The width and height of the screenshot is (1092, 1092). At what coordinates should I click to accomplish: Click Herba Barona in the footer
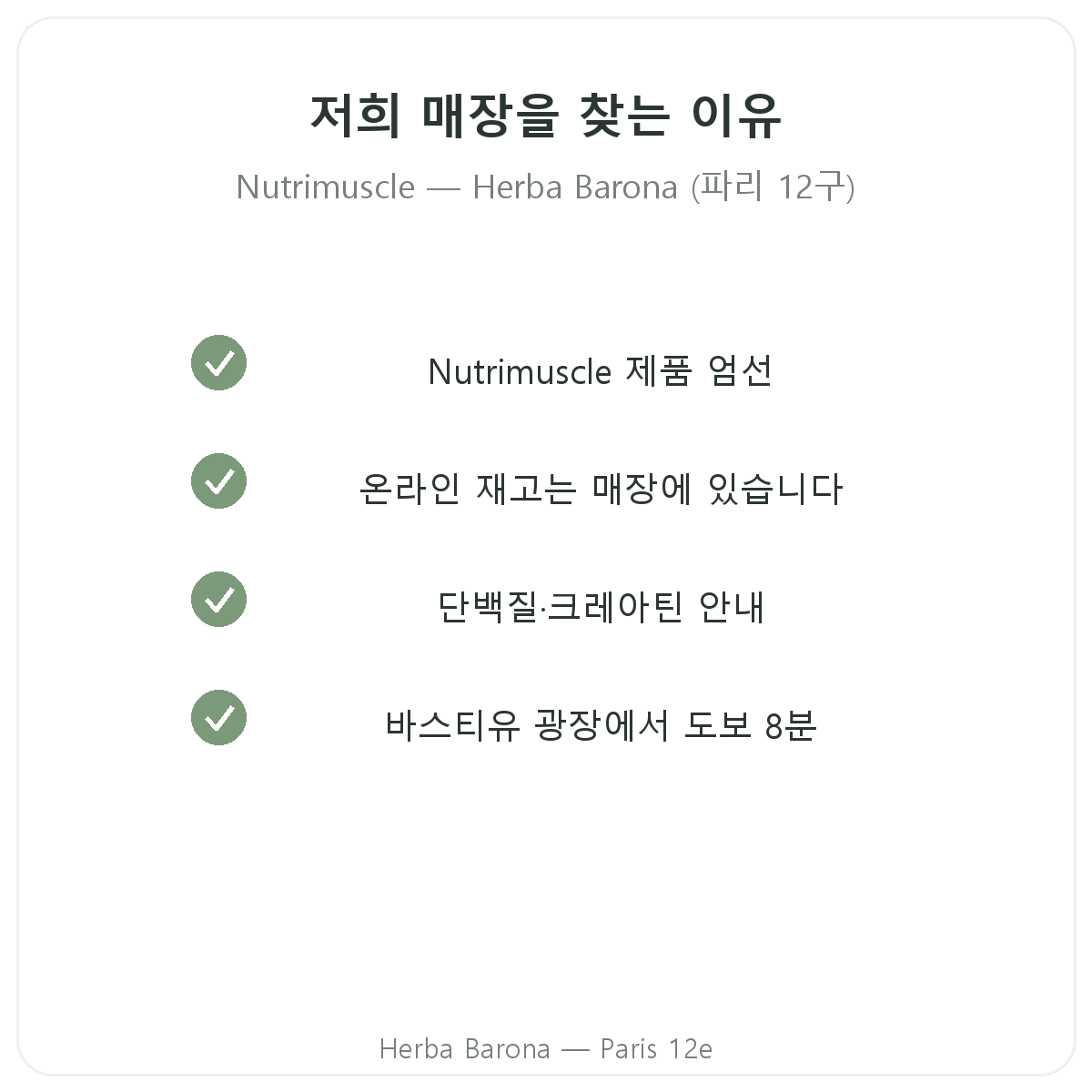(465, 1049)
